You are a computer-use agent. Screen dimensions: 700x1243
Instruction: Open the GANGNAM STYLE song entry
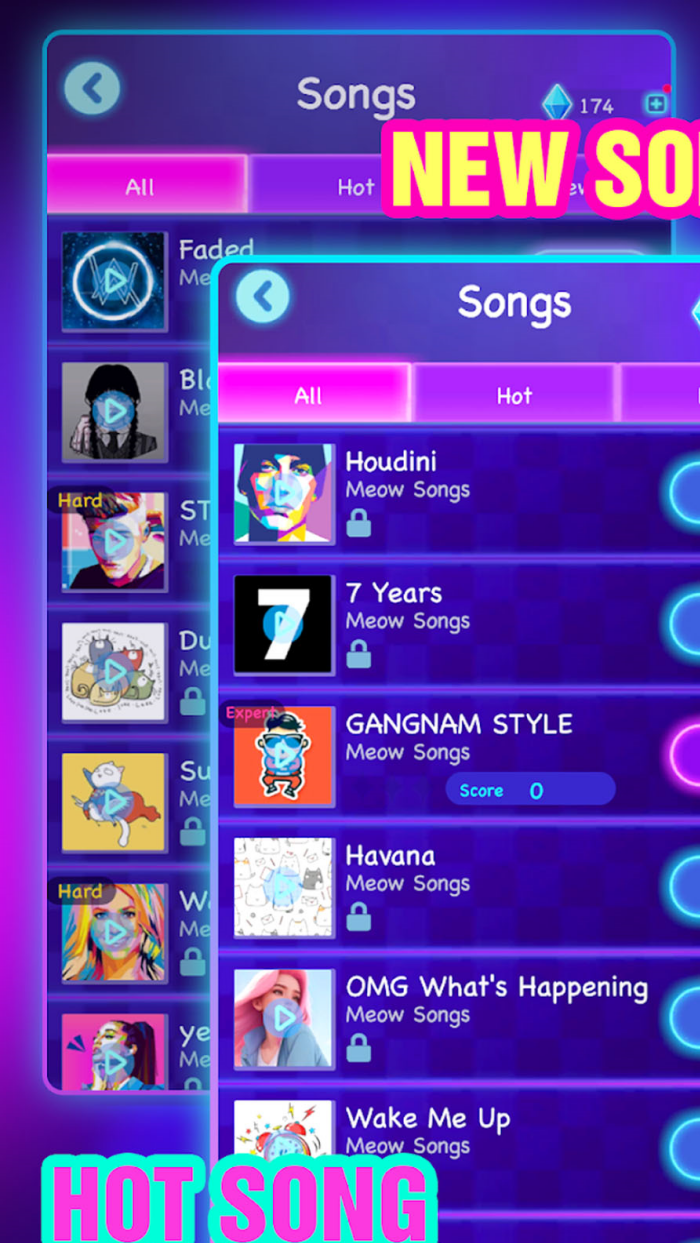pyautogui.click(x=460, y=756)
